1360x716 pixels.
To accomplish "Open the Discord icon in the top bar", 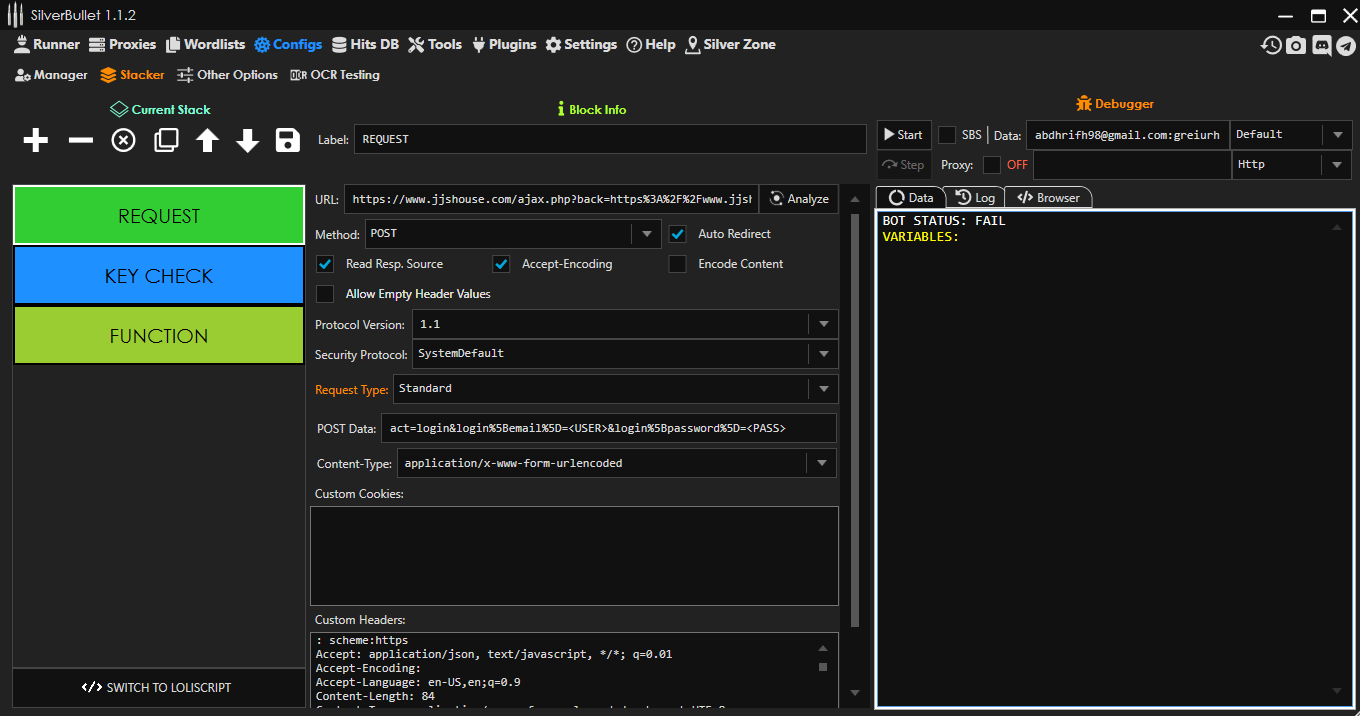I will (1321, 45).
